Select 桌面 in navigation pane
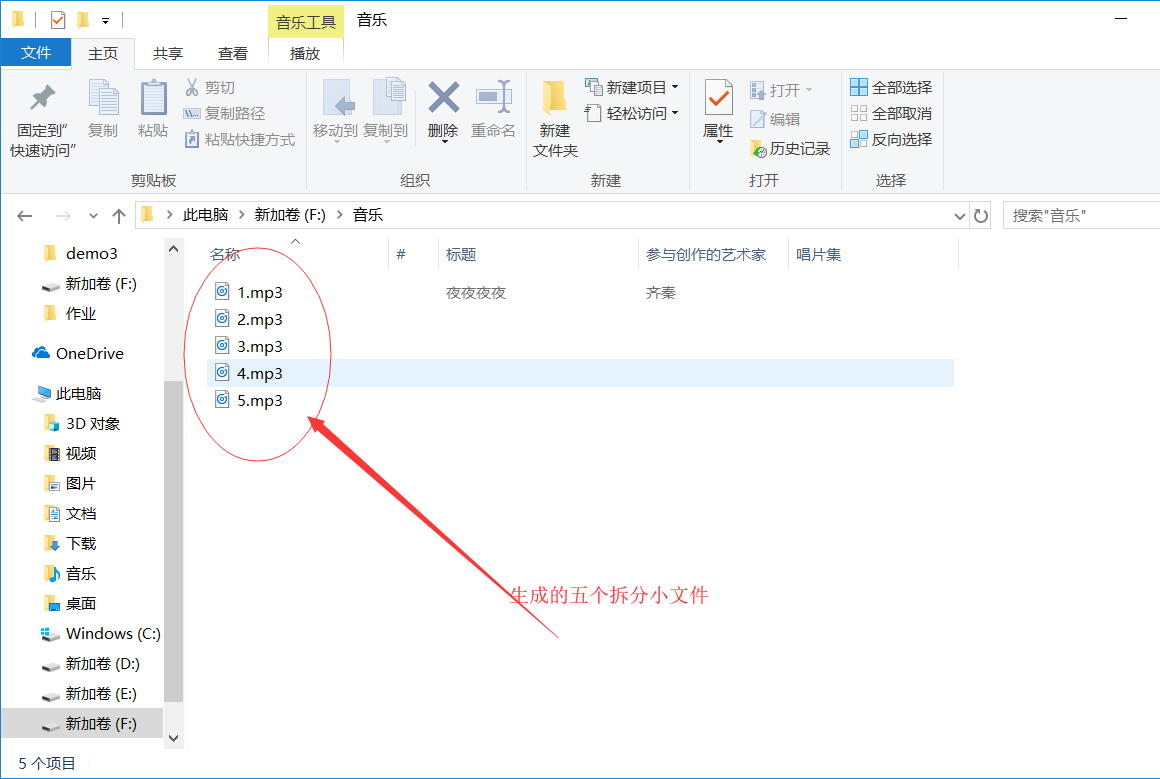 pyautogui.click(x=70, y=604)
